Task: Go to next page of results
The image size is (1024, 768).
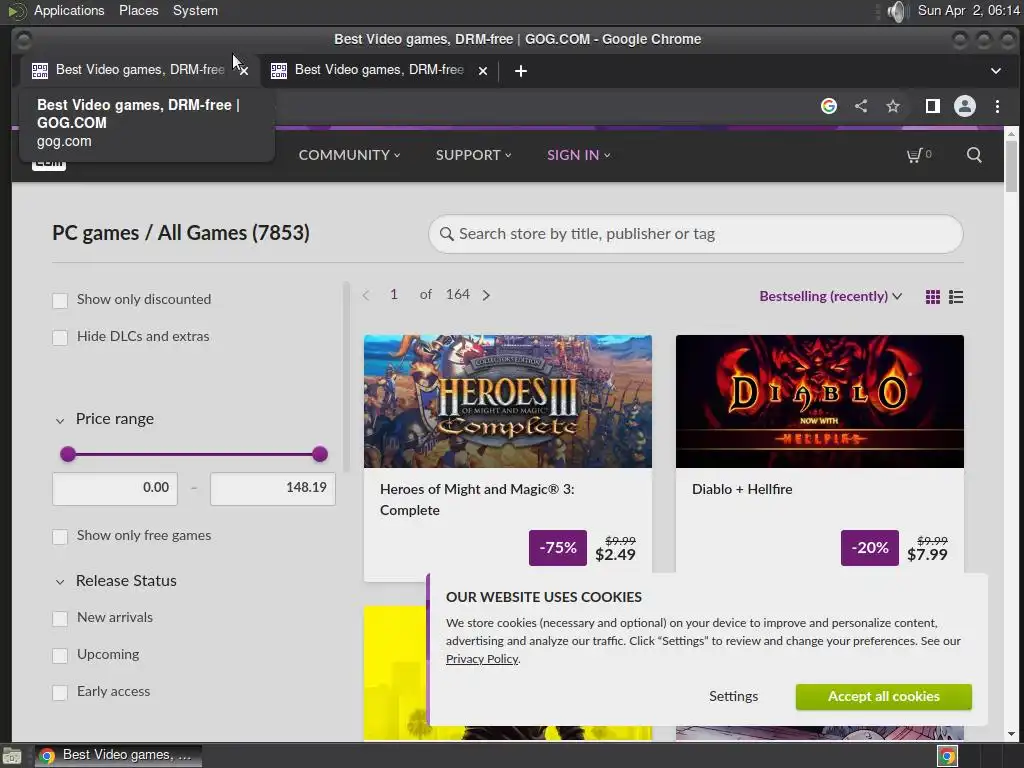Action: (486, 295)
